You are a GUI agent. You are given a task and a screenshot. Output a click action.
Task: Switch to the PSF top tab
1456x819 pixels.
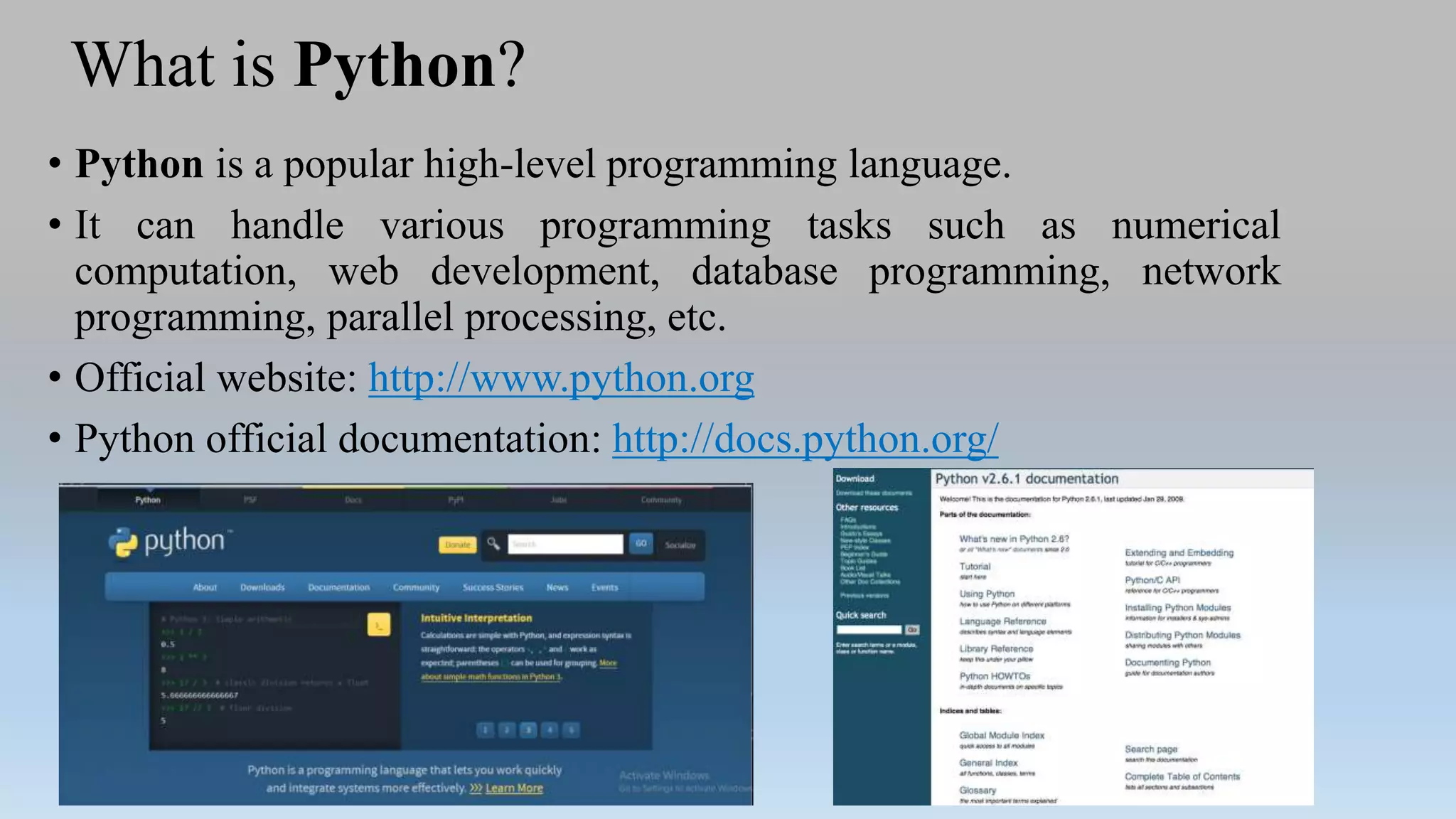[250, 500]
